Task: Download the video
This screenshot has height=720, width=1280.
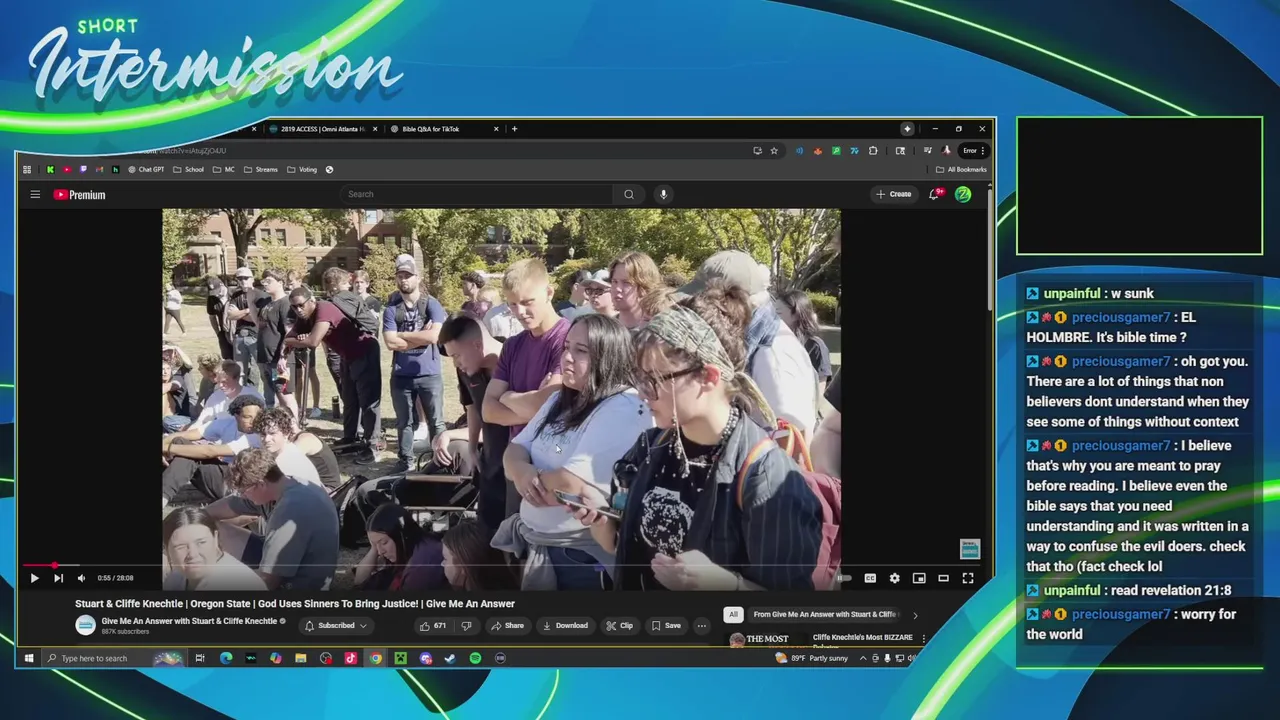Action: (565, 626)
